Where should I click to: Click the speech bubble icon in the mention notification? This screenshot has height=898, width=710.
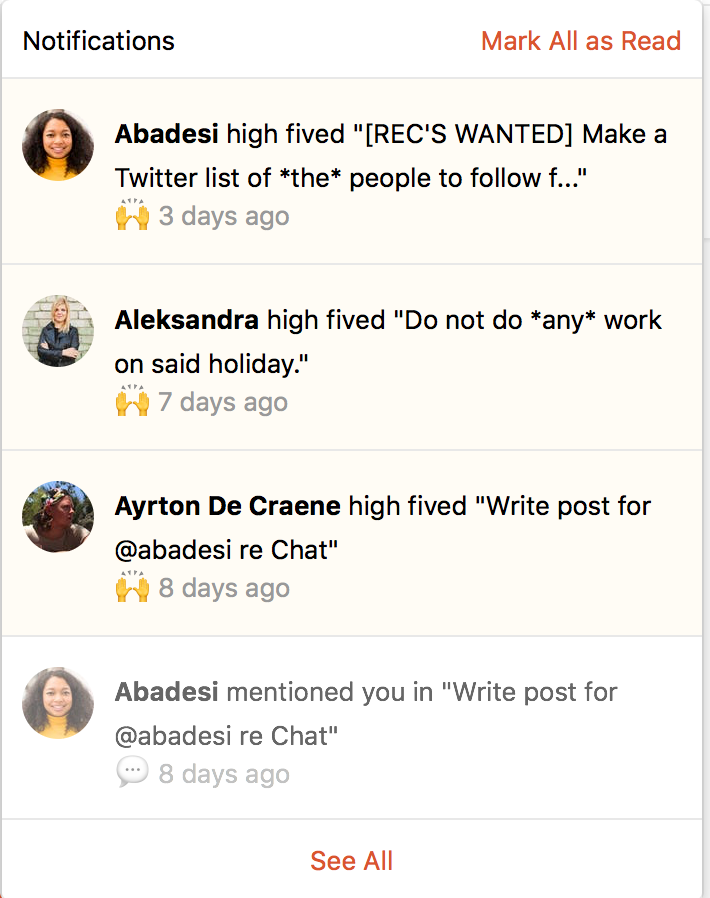point(132,773)
